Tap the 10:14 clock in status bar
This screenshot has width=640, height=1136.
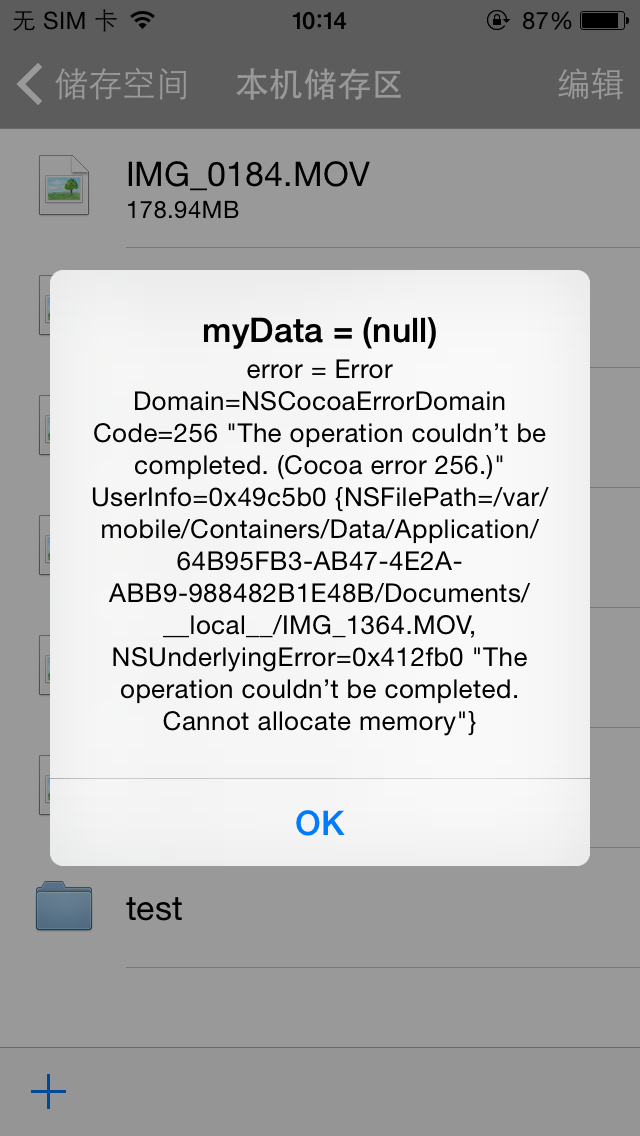pyautogui.click(x=319, y=21)
